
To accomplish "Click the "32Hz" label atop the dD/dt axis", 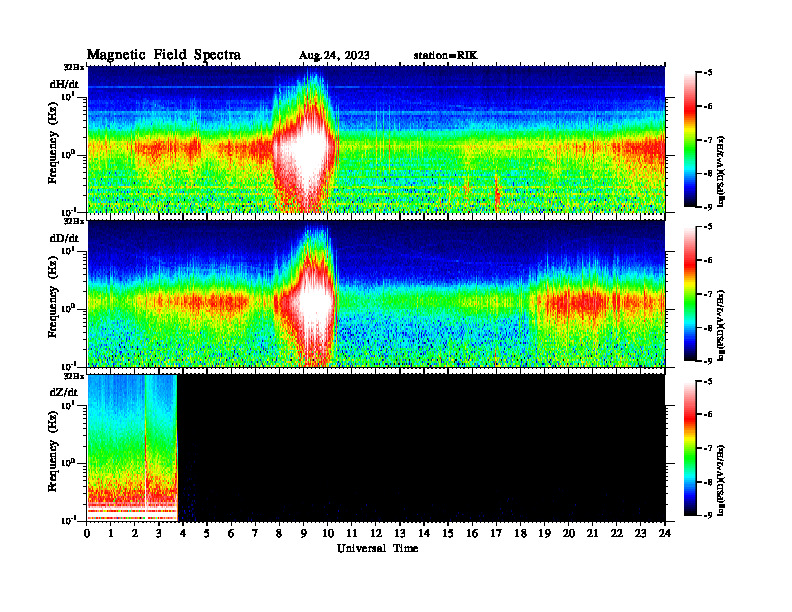I will point(74,221).
